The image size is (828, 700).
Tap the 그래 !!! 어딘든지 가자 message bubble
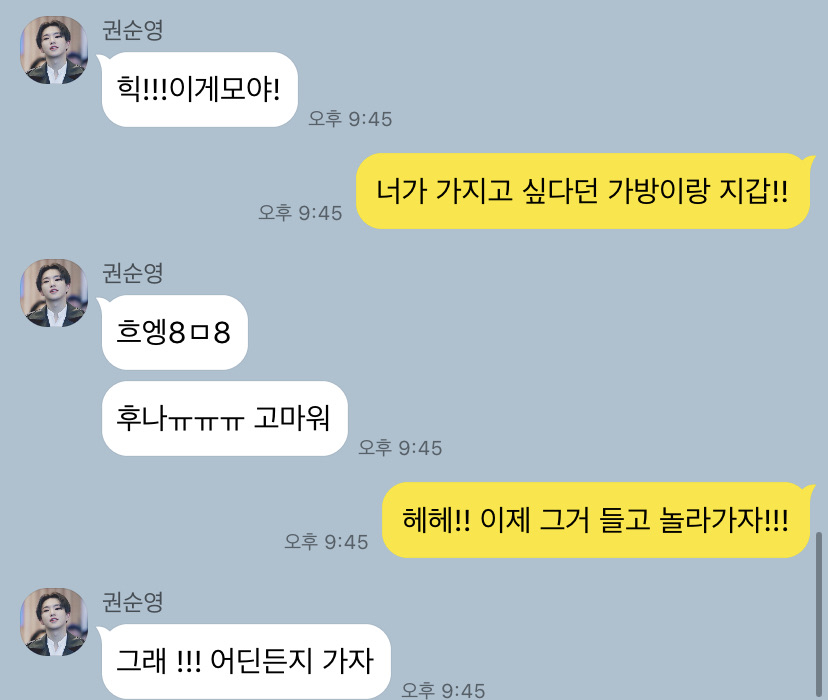pyautogui.click(x=245, y=661)
